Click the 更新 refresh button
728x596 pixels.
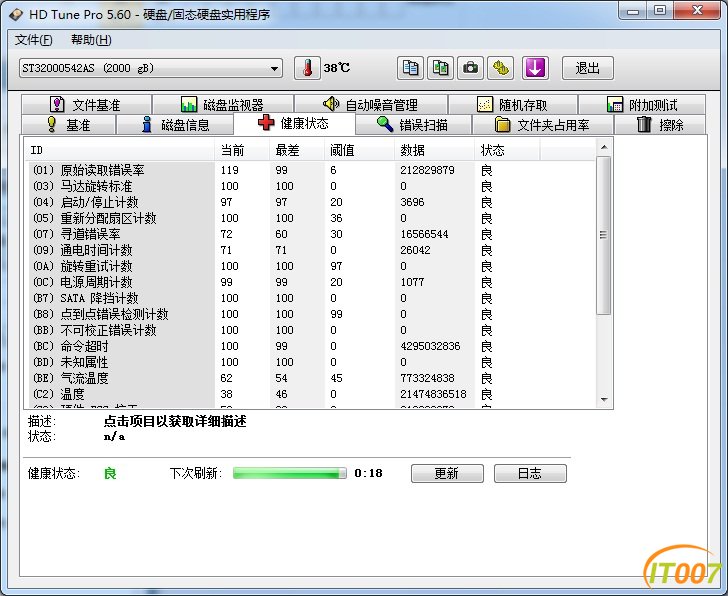click(x=447, y=473)
